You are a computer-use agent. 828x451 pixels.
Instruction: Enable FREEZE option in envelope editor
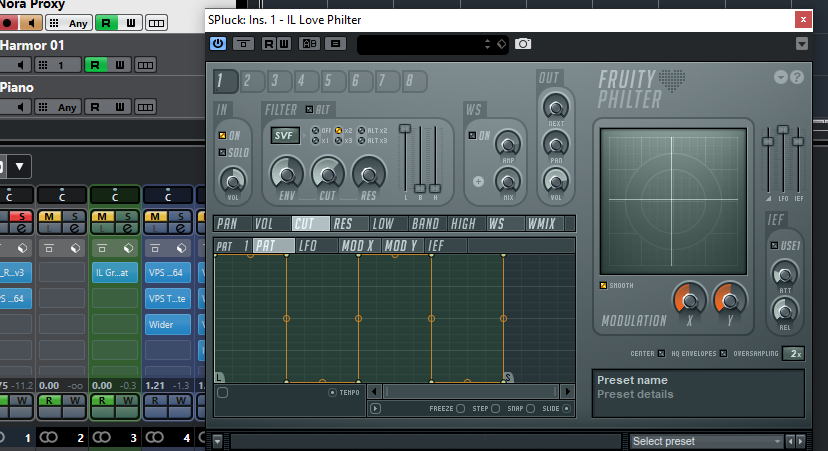click(460, 408)
